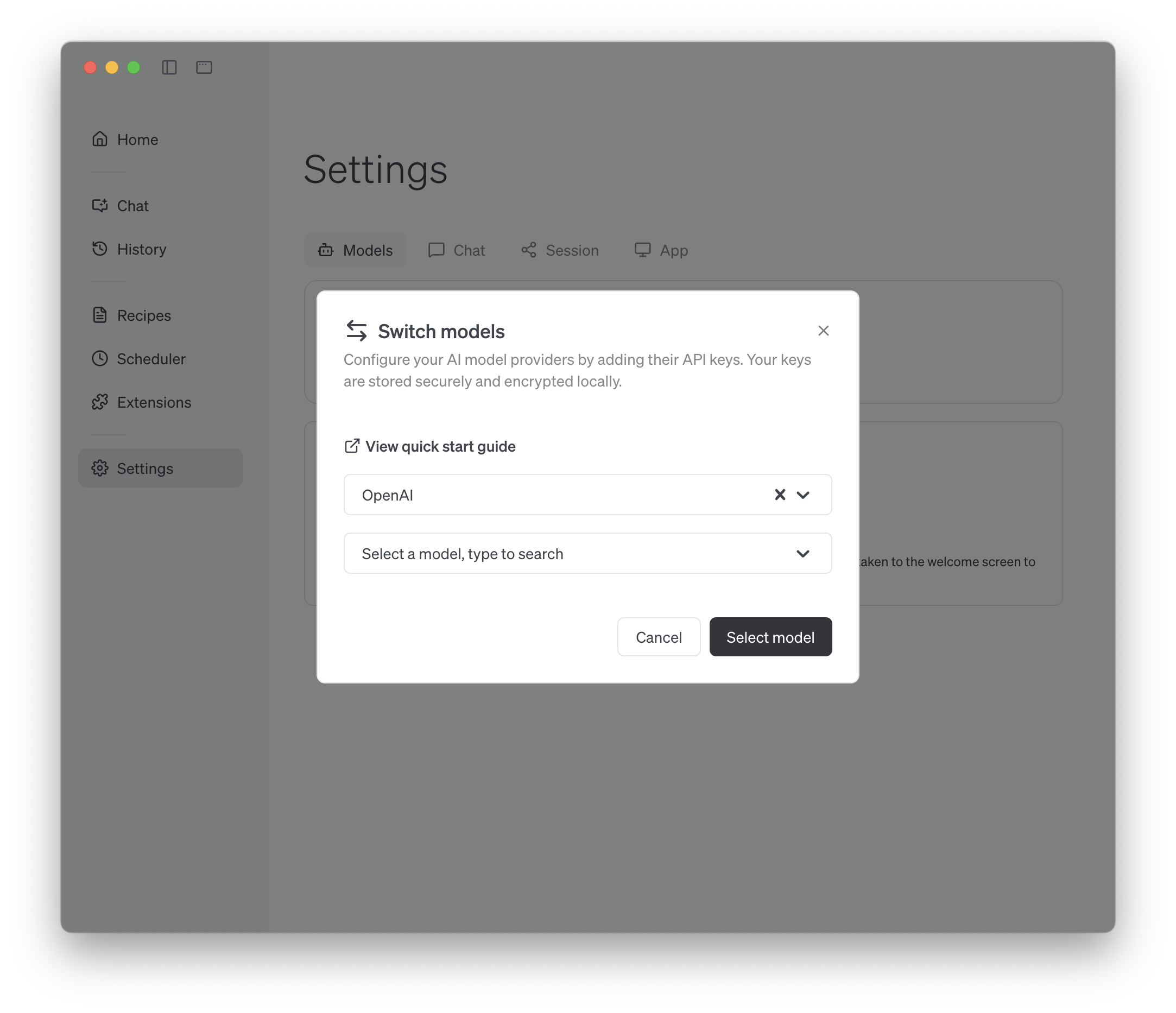Click the window icon in the title bar

tap(204, 67)
